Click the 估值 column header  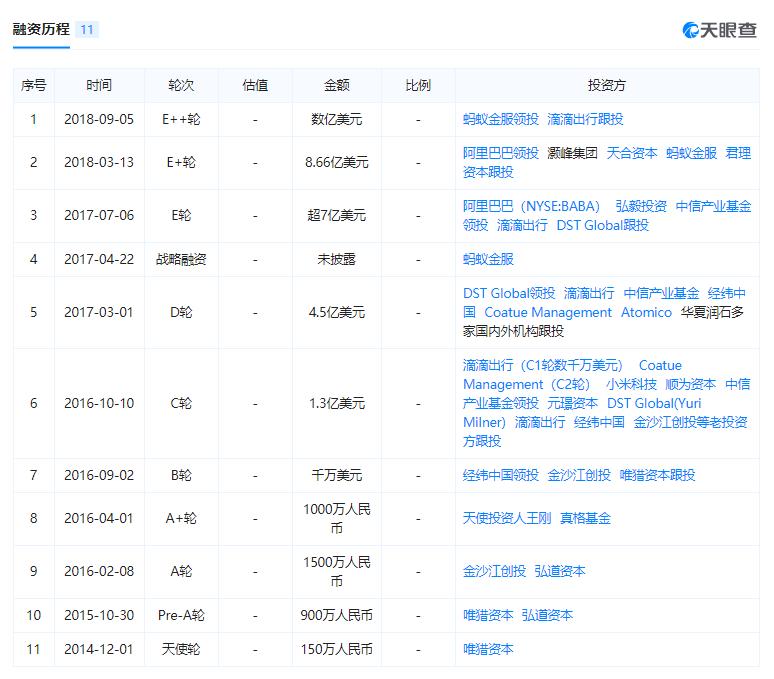[x=255, y=86]
